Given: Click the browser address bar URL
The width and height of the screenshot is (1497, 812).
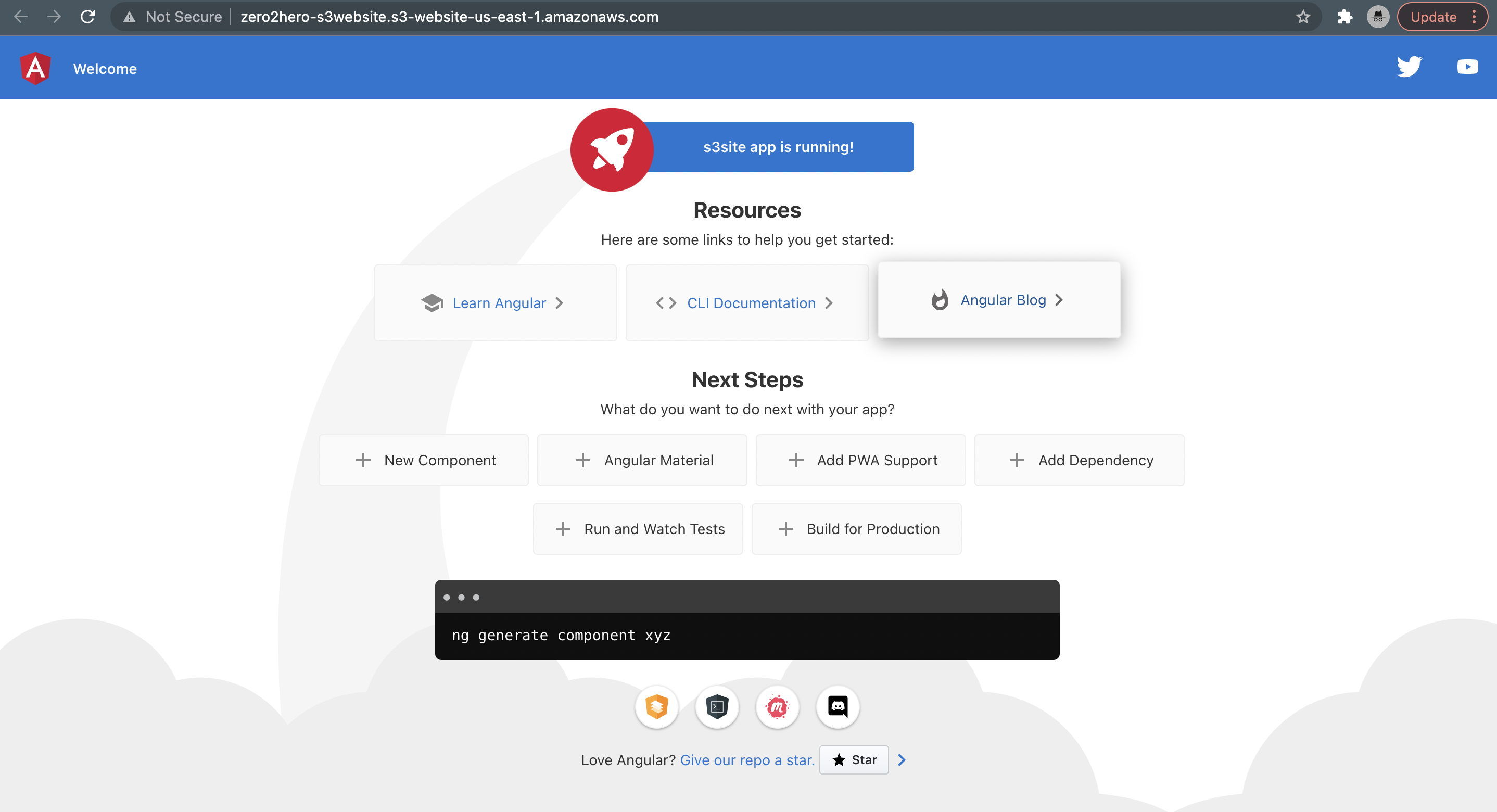Looking at the screenshot, I should click(449, 17).
